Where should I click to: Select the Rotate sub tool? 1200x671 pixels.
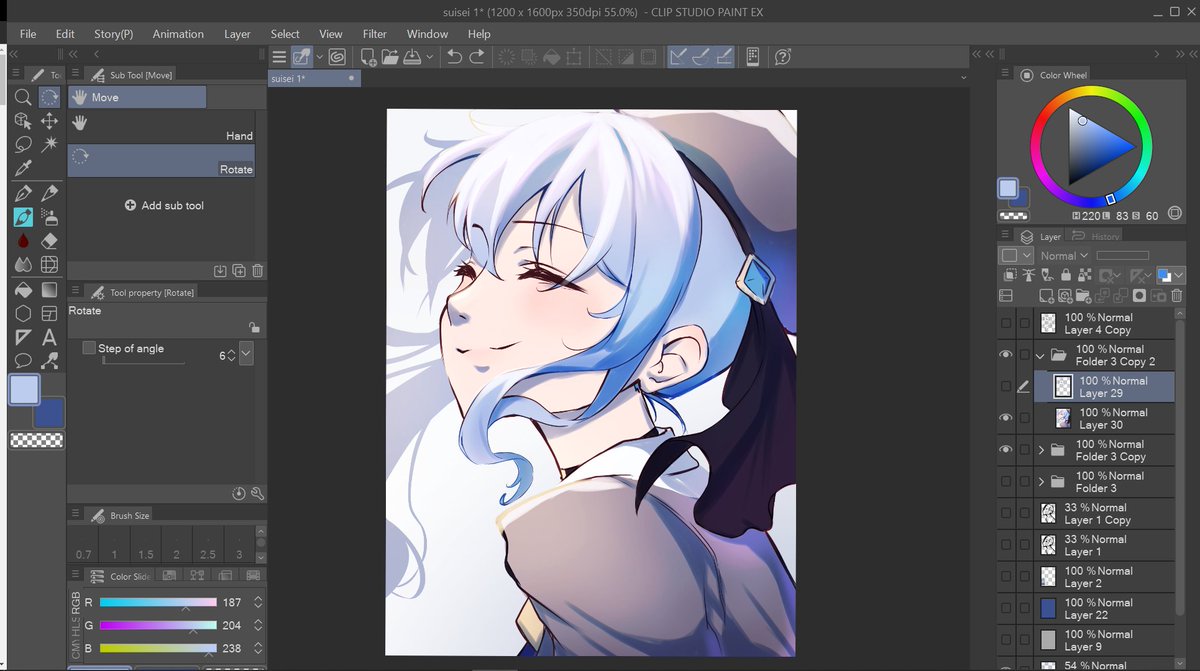(x=161, y=161)
